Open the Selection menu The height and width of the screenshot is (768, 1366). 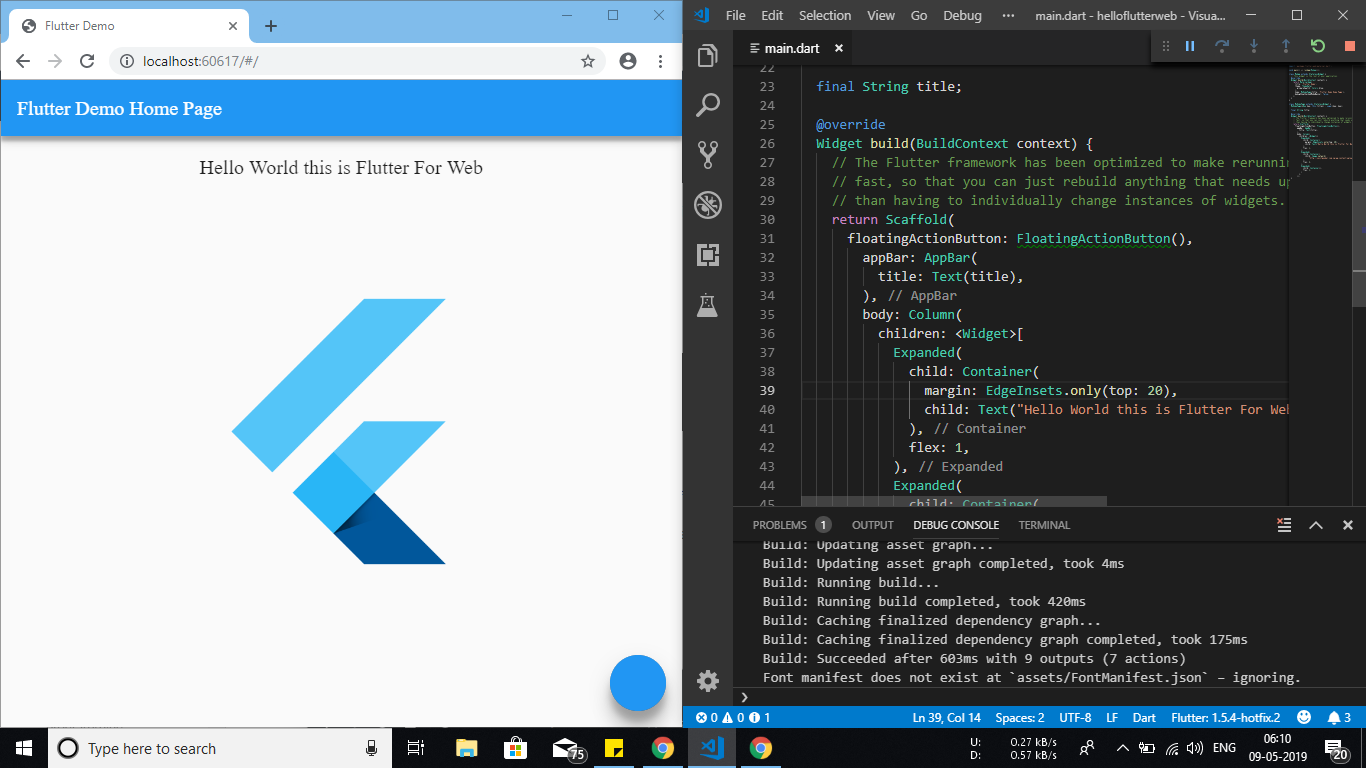click(x=825, y=15)
